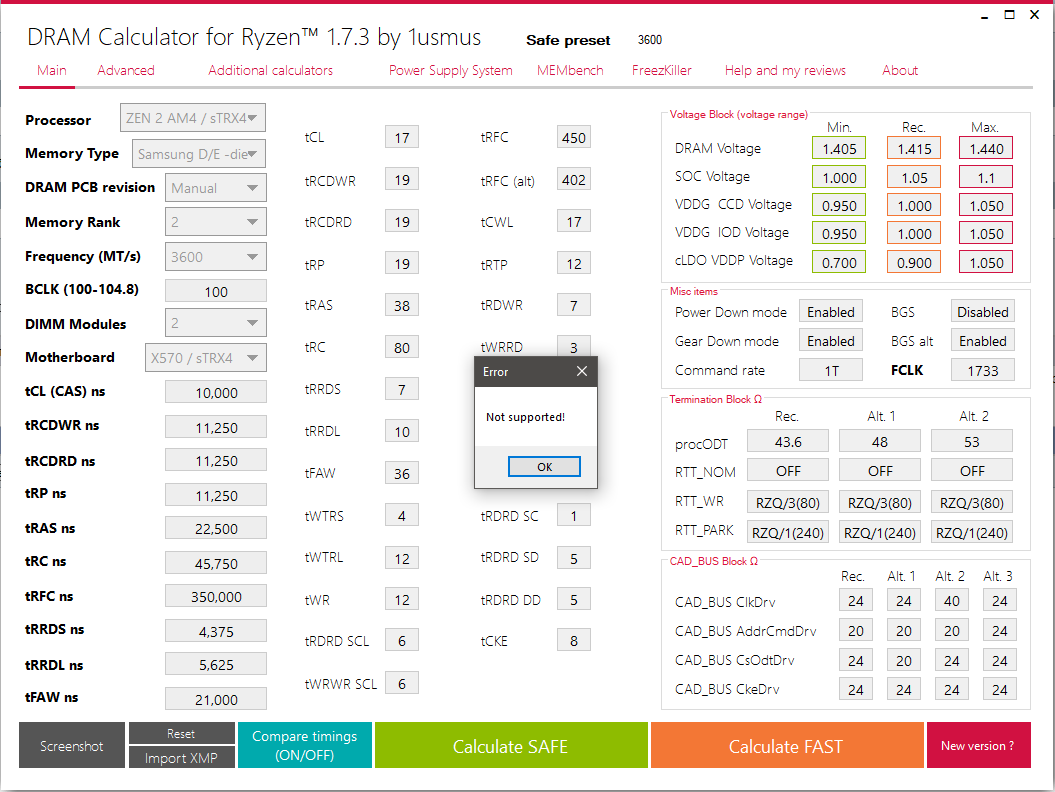This screenshot has height=792, width=1055.
Task: Click the tCL value 17
Action: coord(402,137)
